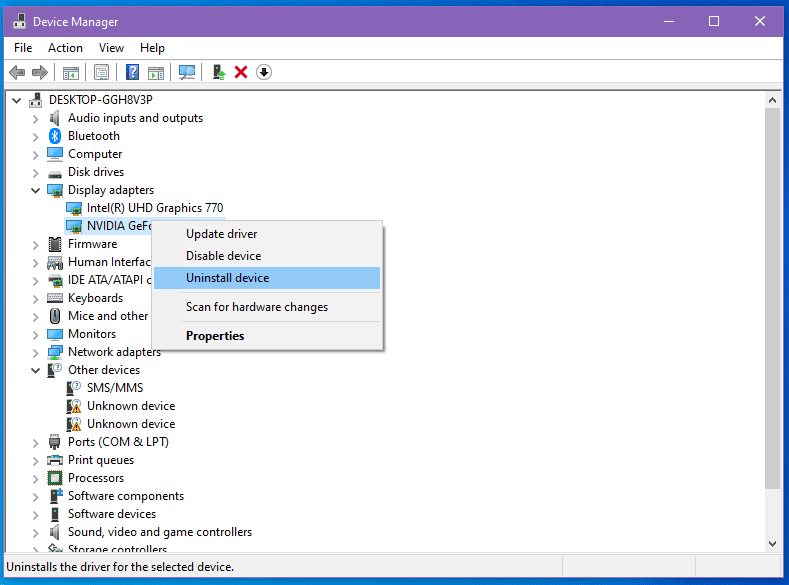Click the vertical scrollbar thumb
Screen dimensions: 789x585
coord(772,298)
